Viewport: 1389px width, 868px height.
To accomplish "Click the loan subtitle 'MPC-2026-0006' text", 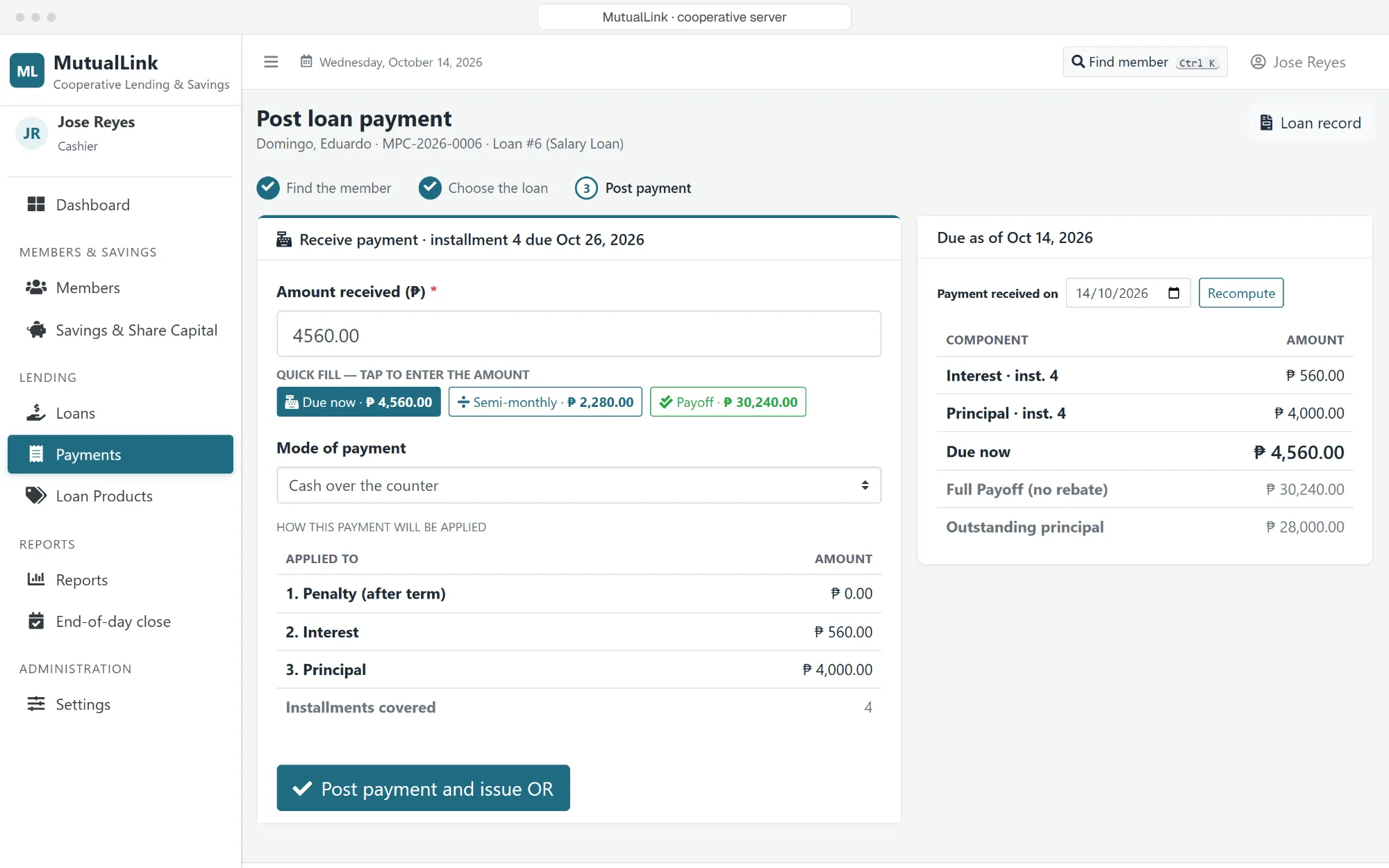I will (x=432, y=144).
